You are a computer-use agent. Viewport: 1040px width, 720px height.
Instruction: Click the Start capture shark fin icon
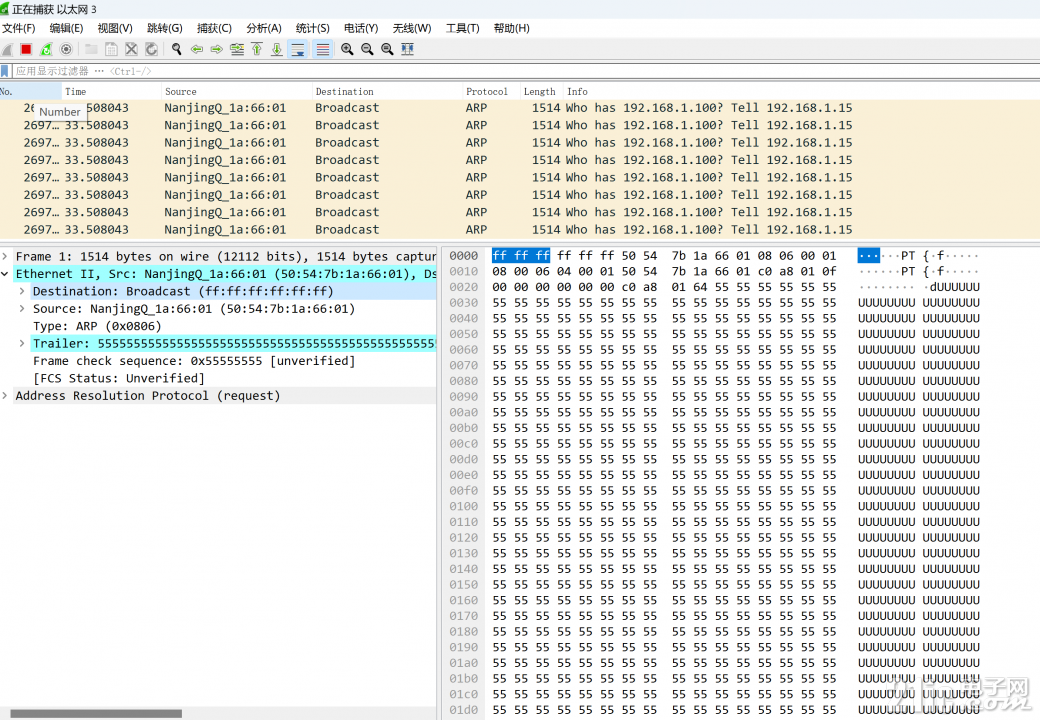click(x=7, y=49)
